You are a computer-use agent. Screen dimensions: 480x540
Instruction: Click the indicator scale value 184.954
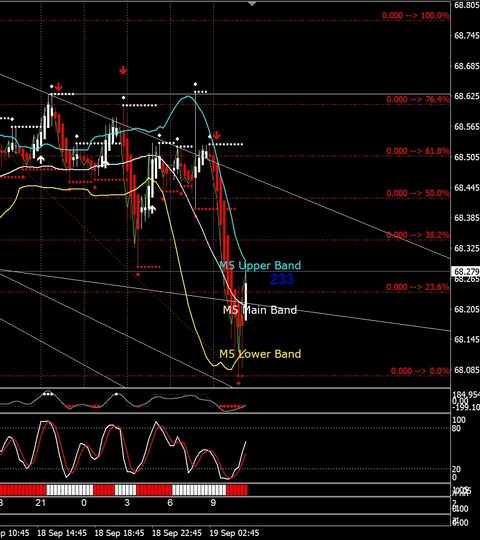pos(466,395)
